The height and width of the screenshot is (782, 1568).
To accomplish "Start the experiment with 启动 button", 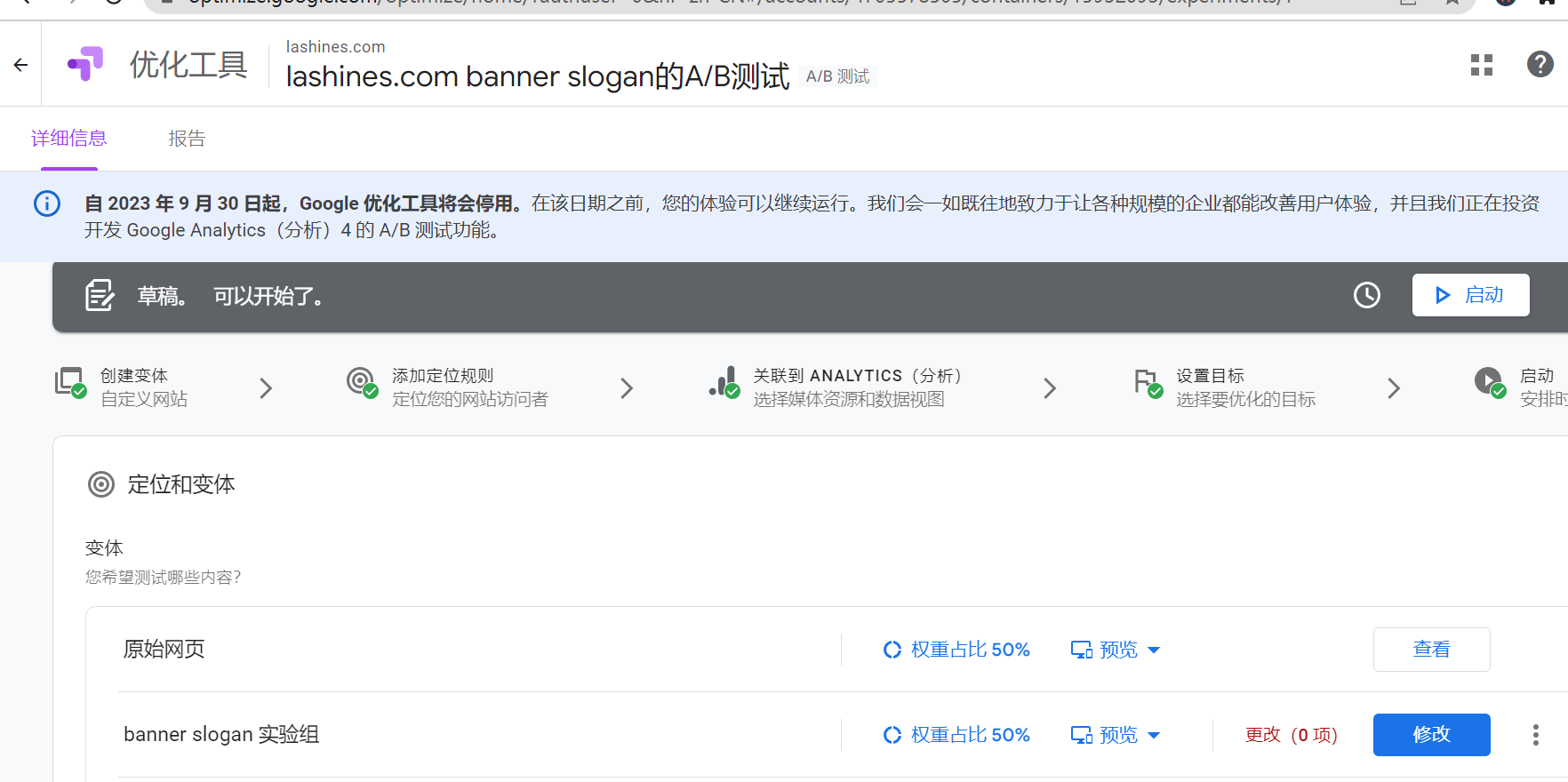I will click(x=1470, y=295).
